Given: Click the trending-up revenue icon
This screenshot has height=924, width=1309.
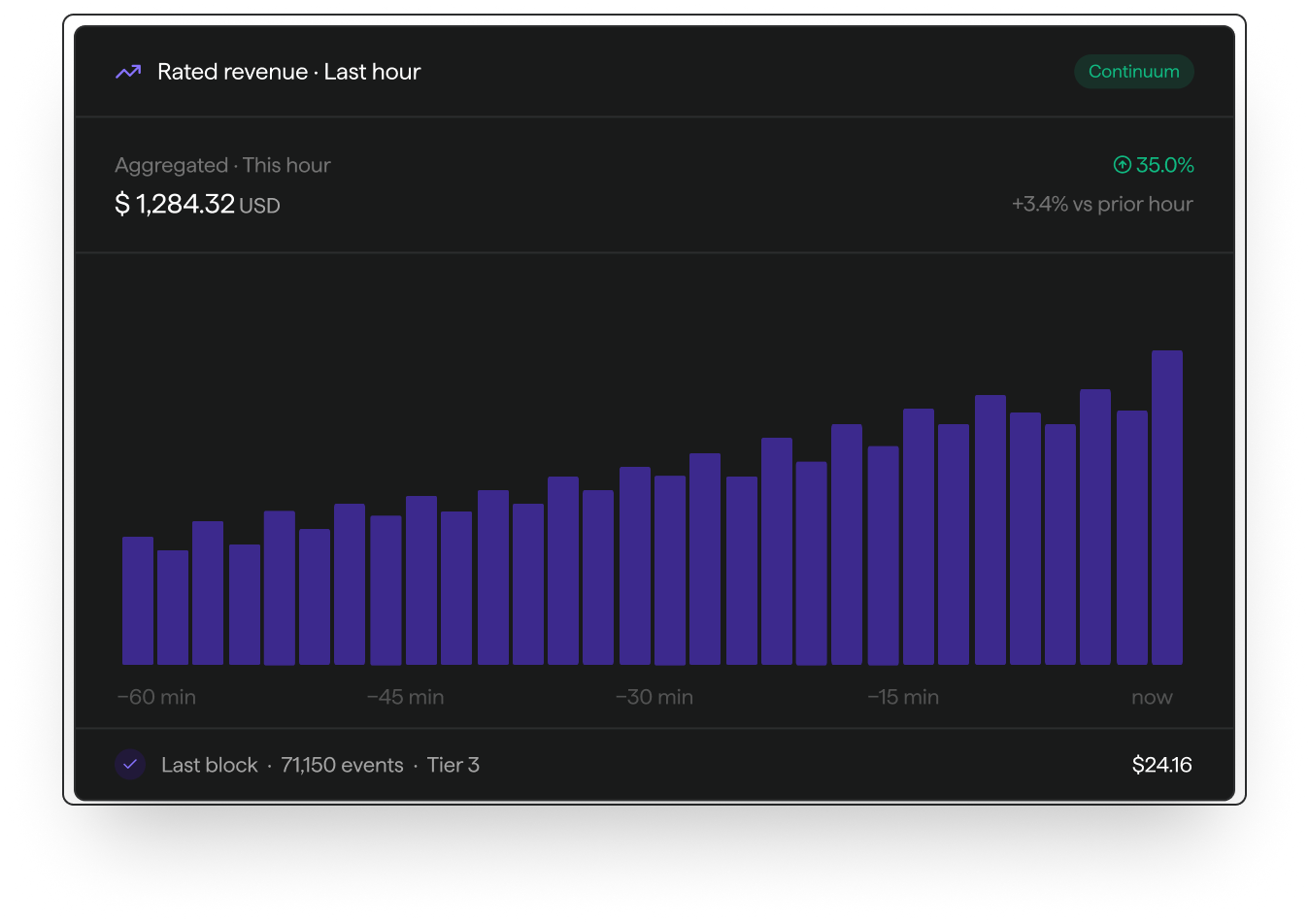Looking at the screenshot, I should [128, 72].
